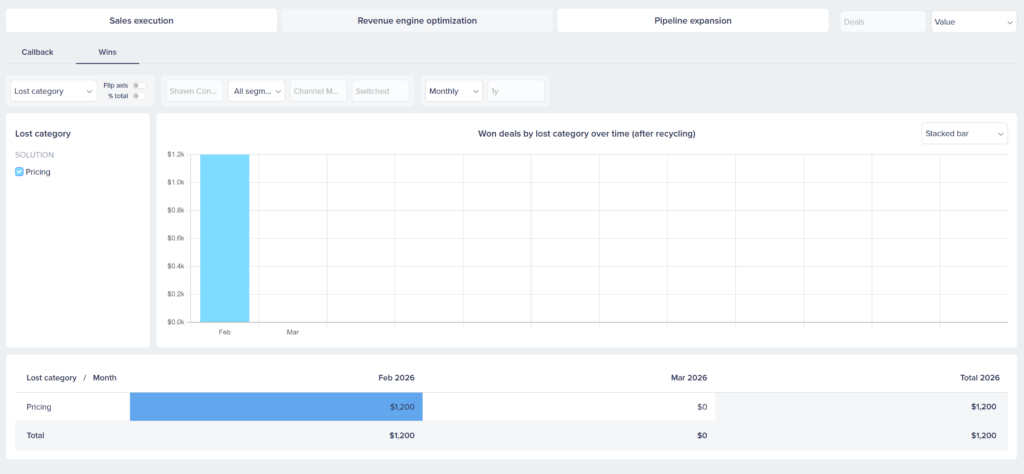Expand the All segments dropdown
This screenshot has height=474, width=1024.
[256, 91]
